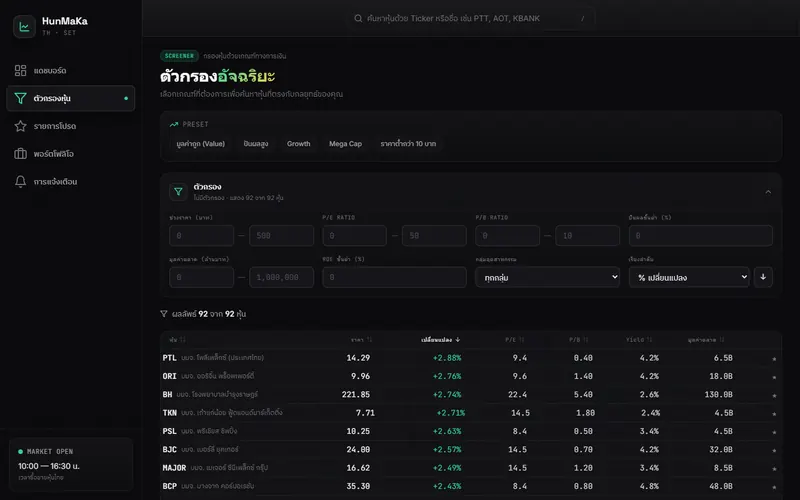The height and width of the screenshot is (500, 800).
Task: Open the PTL stock row
Action: pos(471,358)
